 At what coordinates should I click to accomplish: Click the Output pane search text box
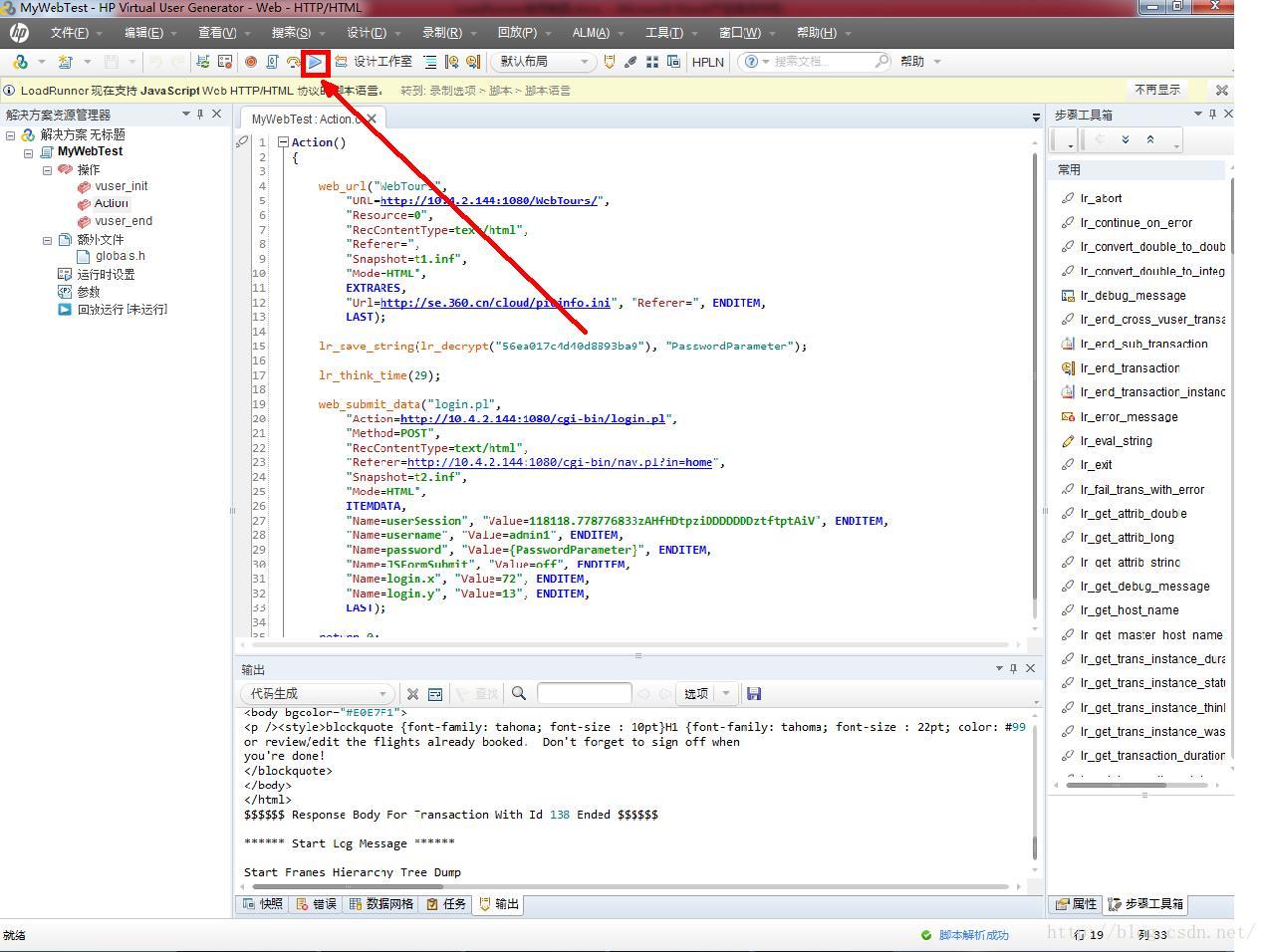584,693
